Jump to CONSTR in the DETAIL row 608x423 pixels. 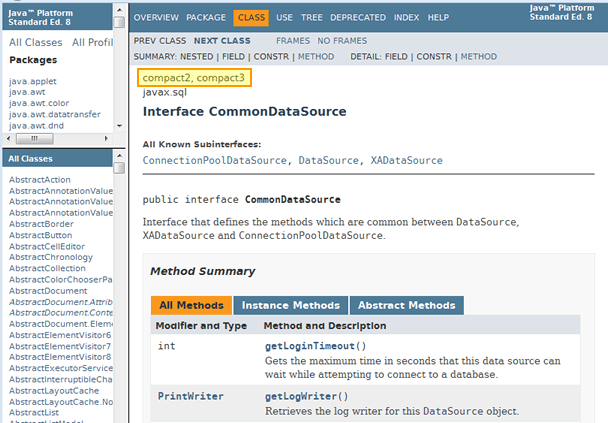click(x=434, y=57)
